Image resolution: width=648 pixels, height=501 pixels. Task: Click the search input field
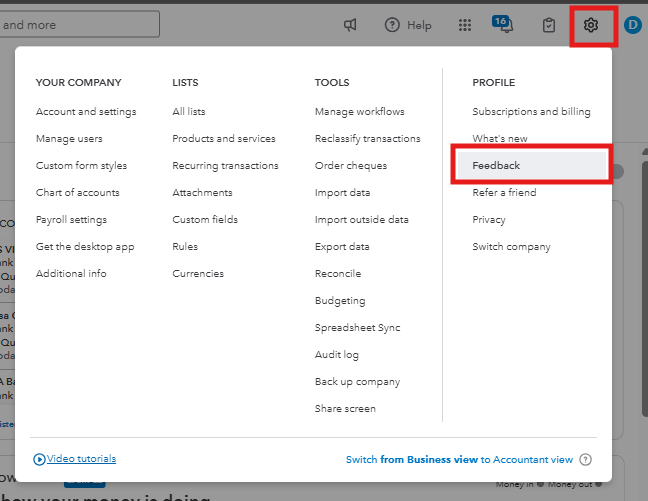pos(80,25)
